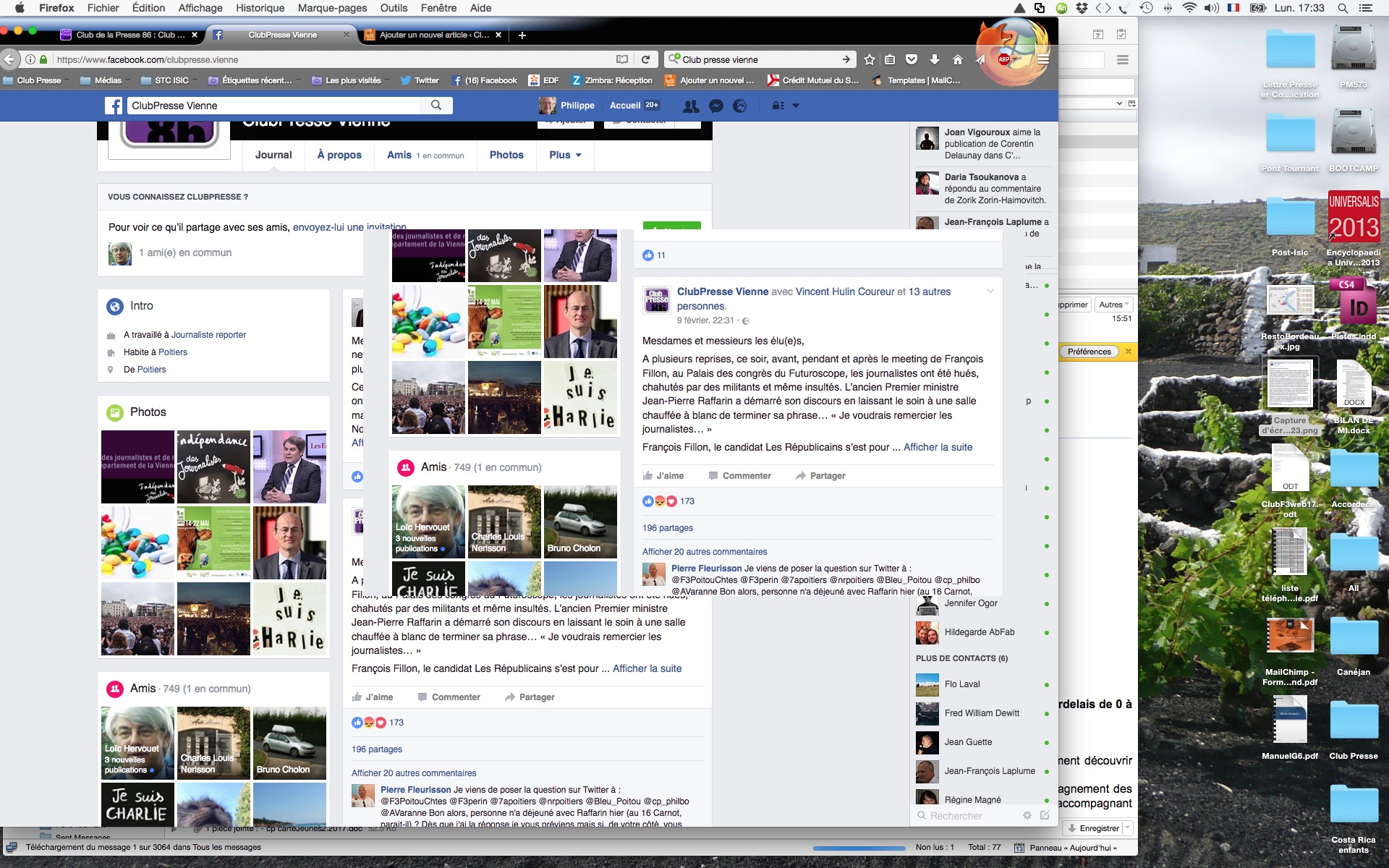Switch to the Photos profile tab
The width and height of the screenshot is (1389, 868).
pyautogui.click(x=506, y=155)
